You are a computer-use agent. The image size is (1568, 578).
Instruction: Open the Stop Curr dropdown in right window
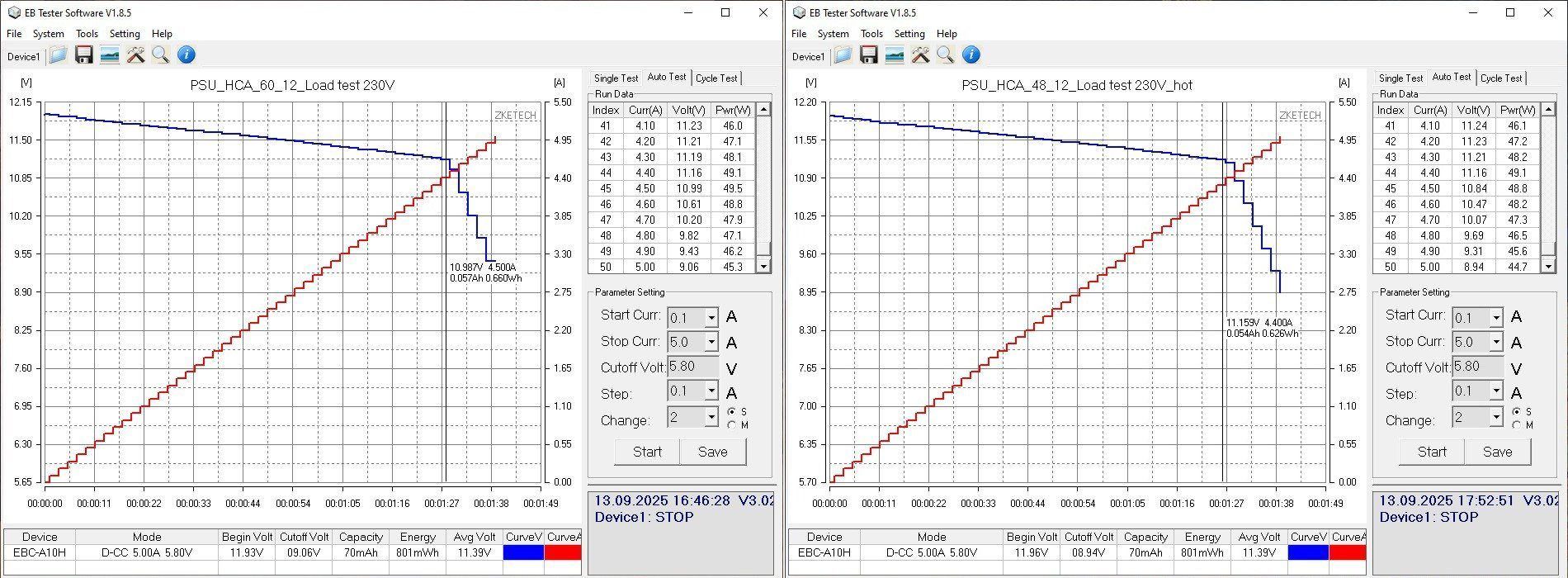1495,343
